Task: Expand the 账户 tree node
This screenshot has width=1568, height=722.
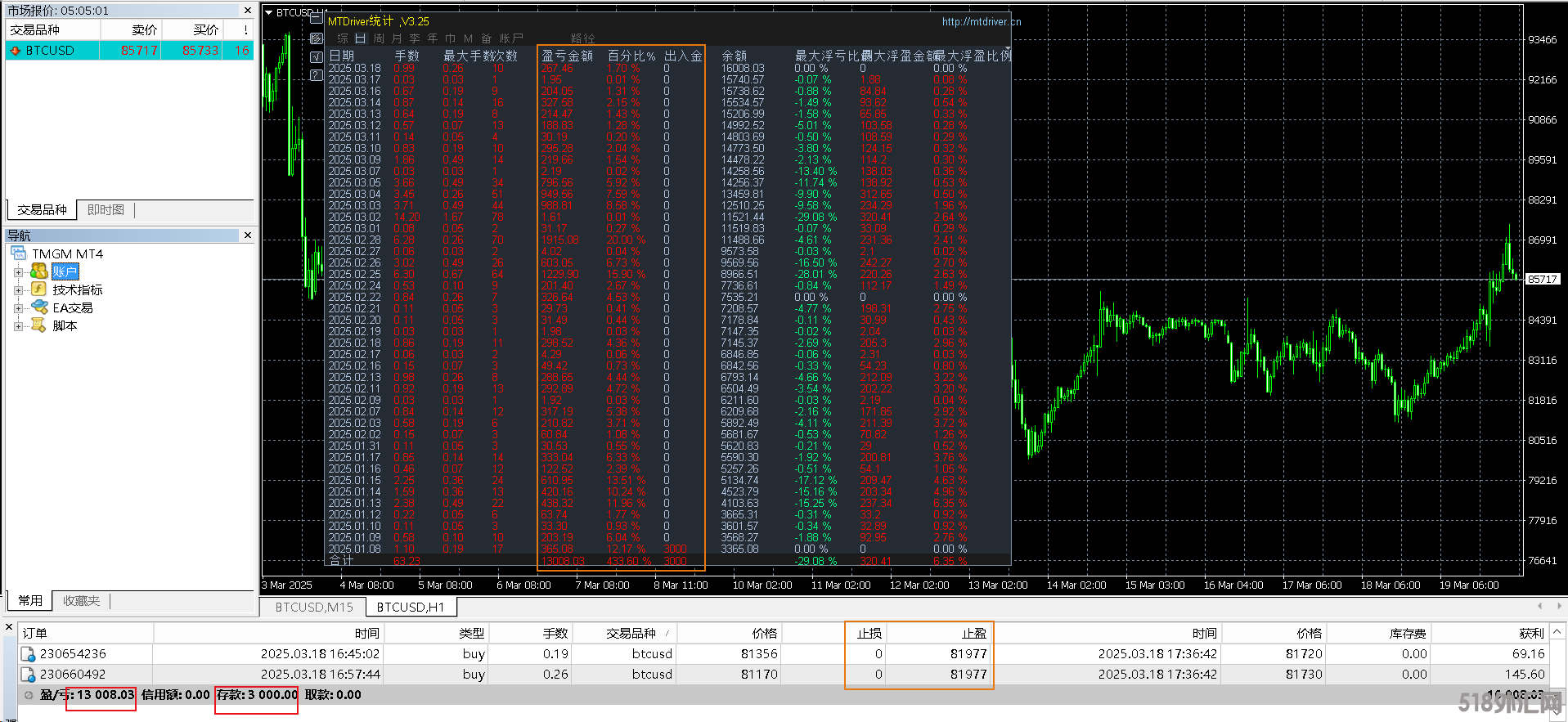Action: pos(18,272)
